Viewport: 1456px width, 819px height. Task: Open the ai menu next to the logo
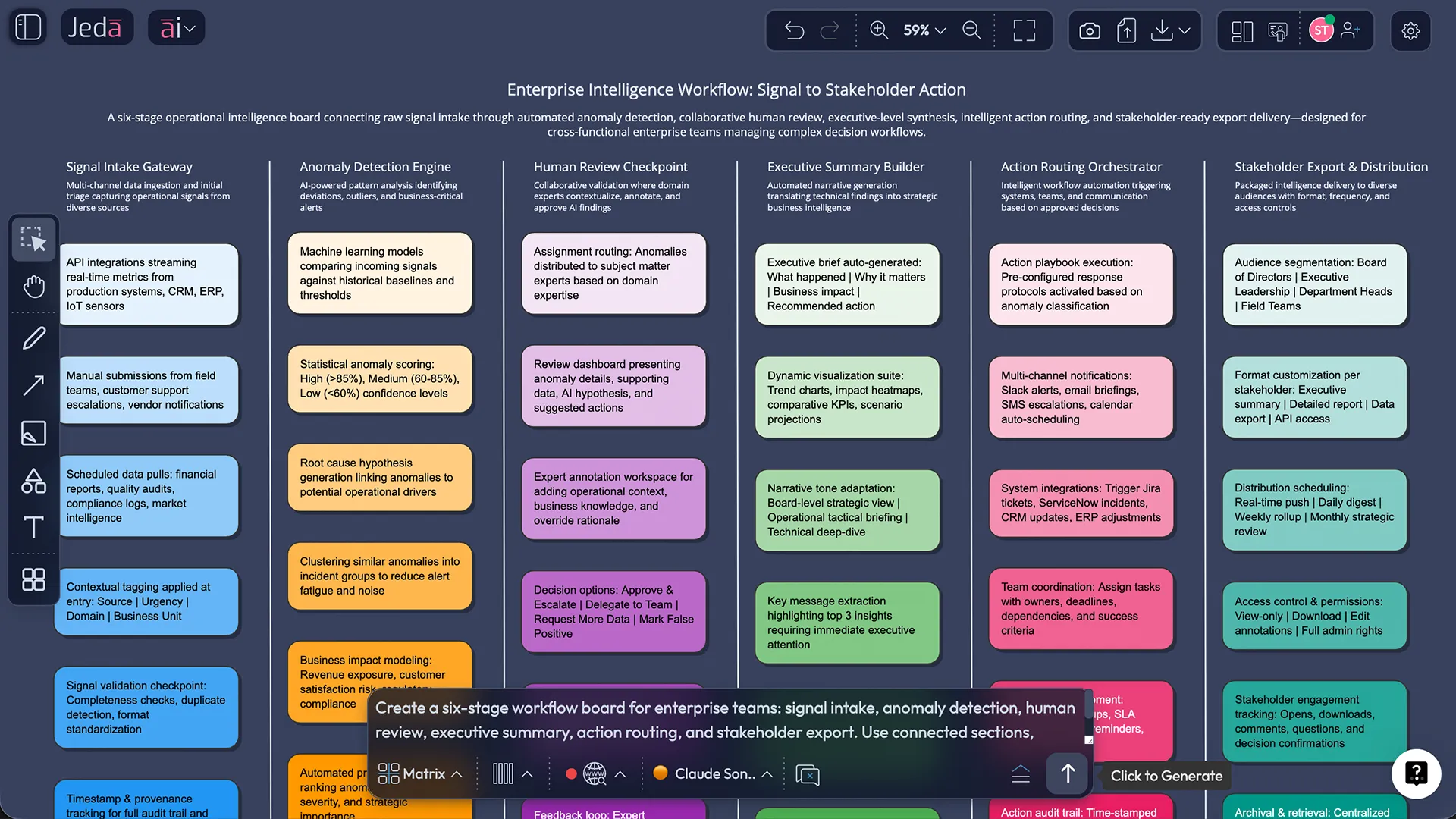tap(176, 27)
